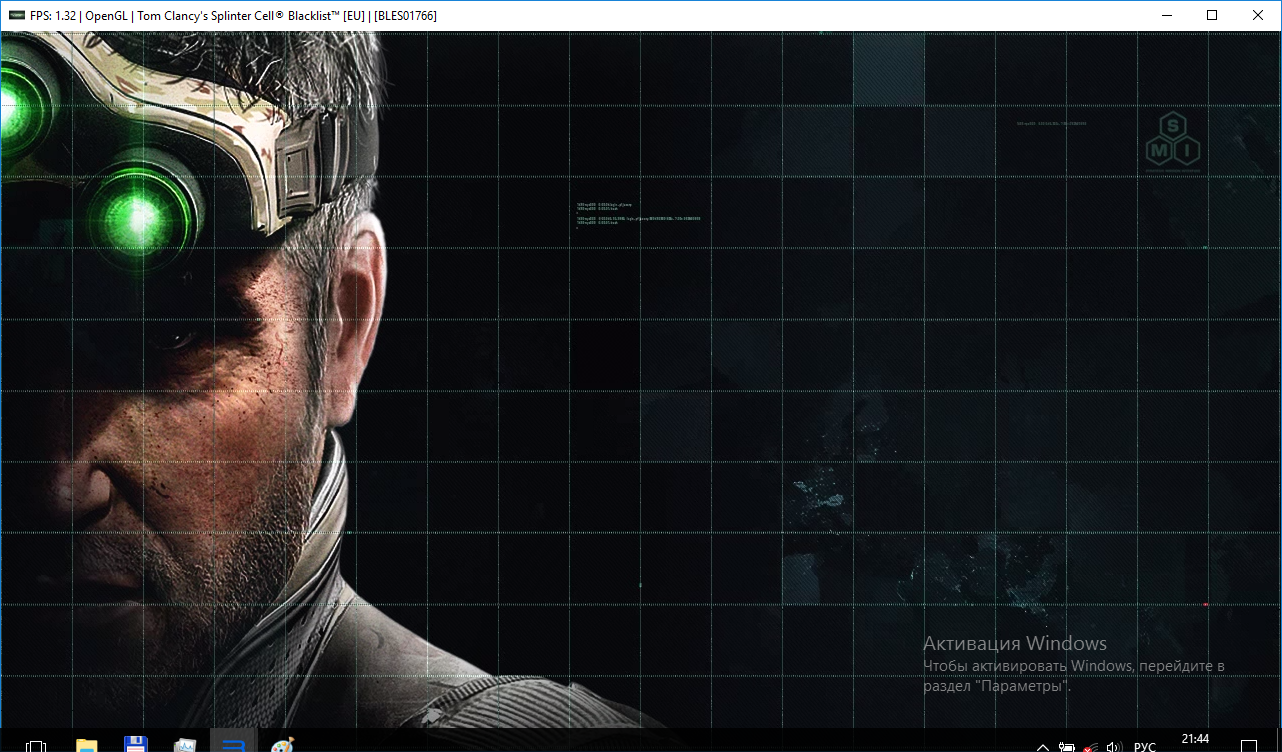The height and width of the screenshot is (752, 1282).
Task: Open the performance monitor taskbar icon
Action: pyautogui.click(x=185, y=744)
